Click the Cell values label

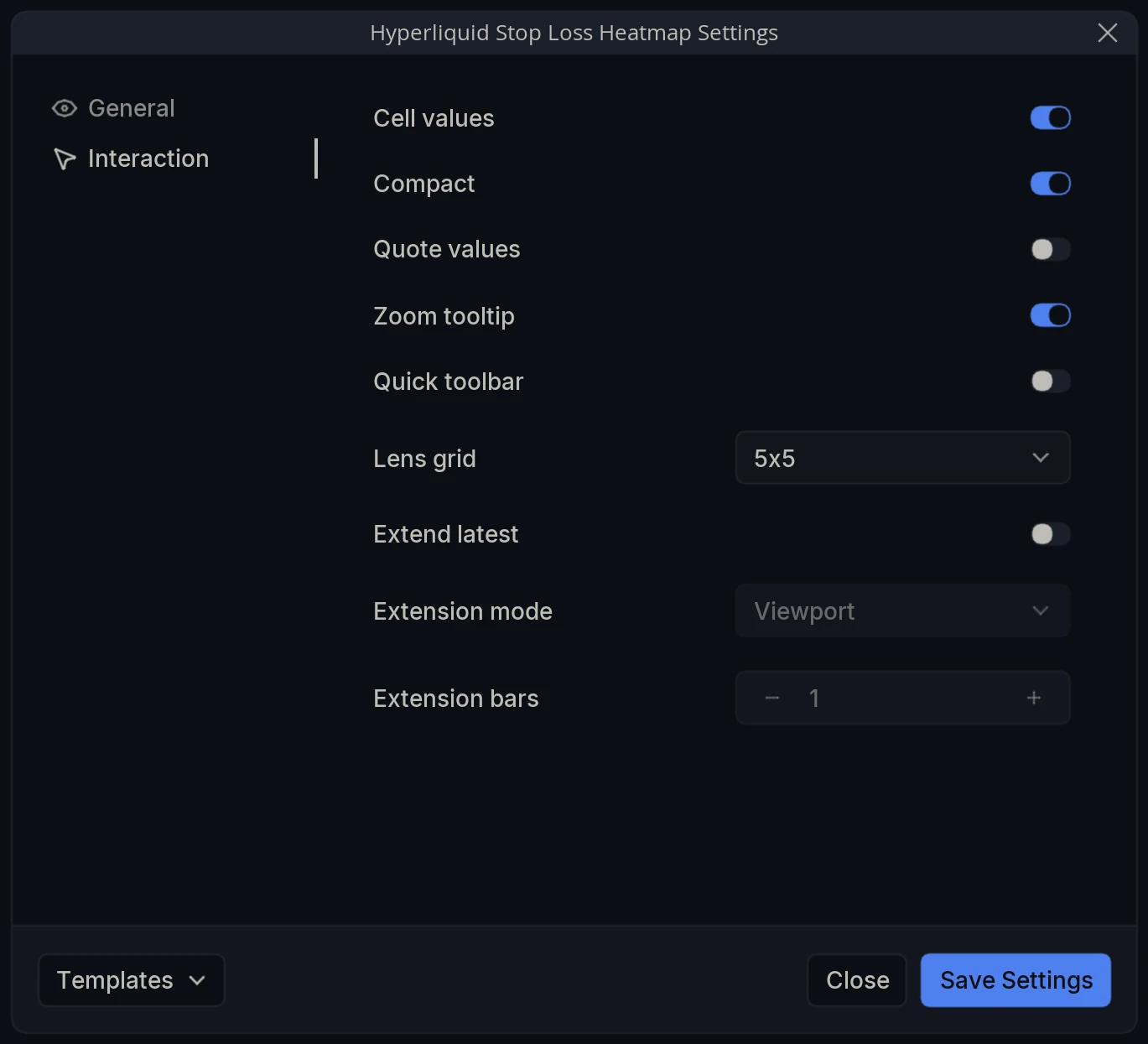434,118
